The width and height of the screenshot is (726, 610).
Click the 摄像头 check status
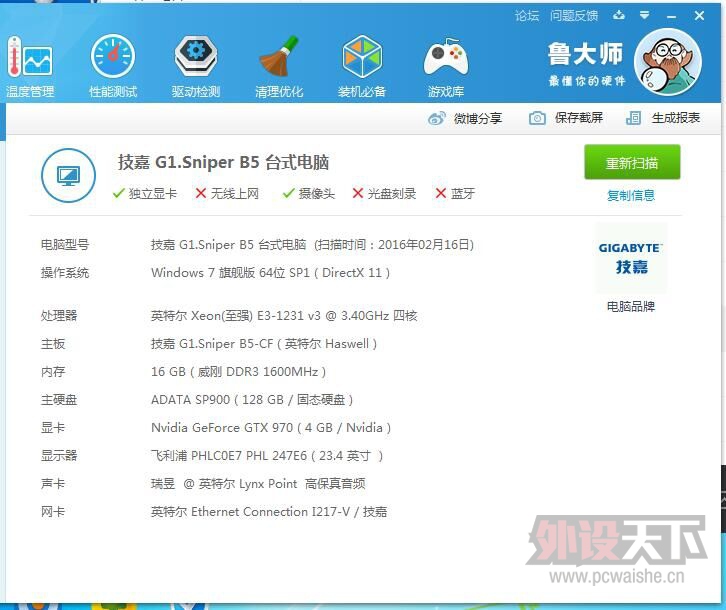tap(309, 194)
